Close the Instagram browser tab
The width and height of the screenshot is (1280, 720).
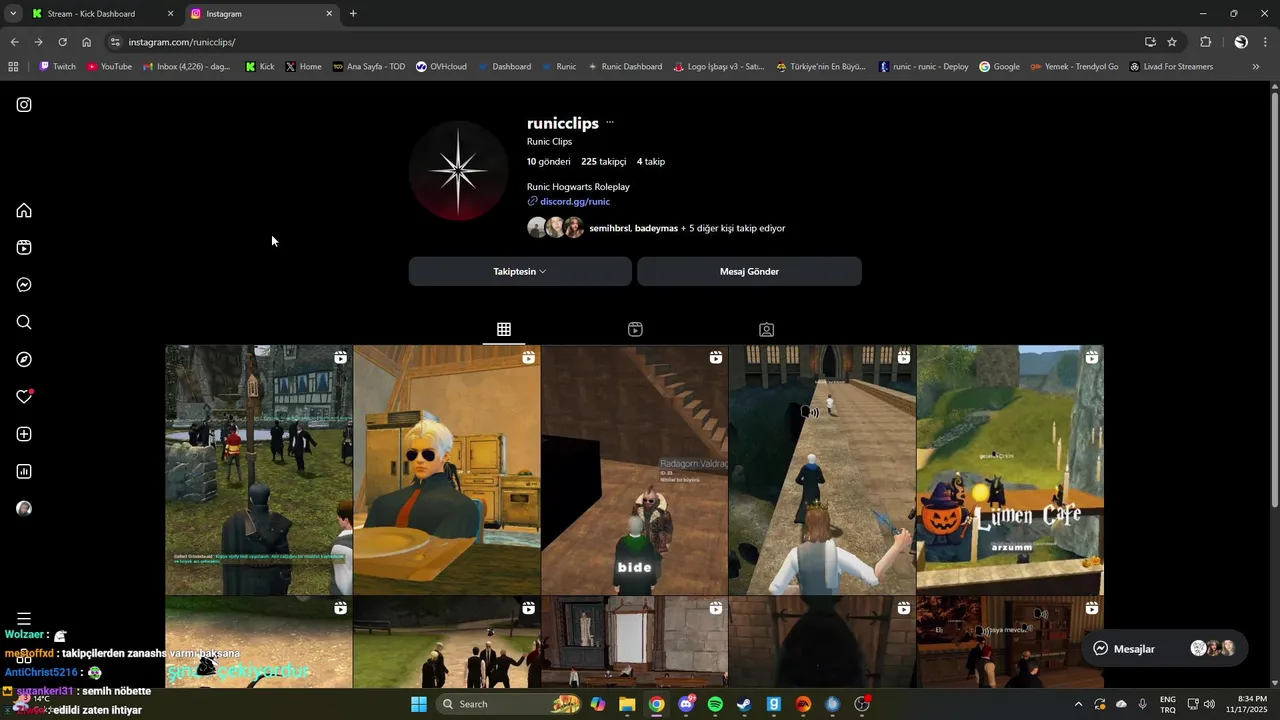329,14
